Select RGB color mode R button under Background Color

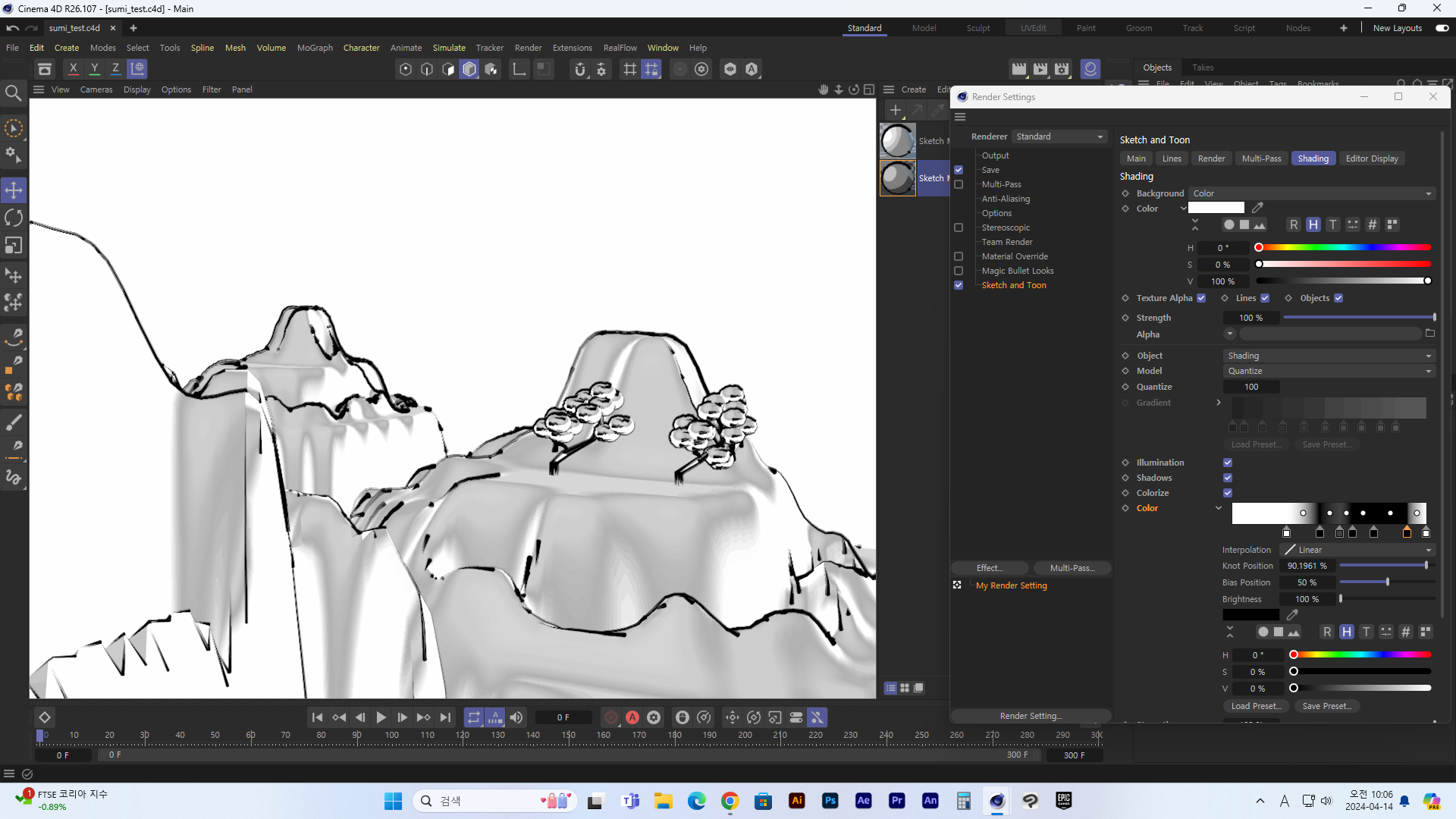[1294, 224]
